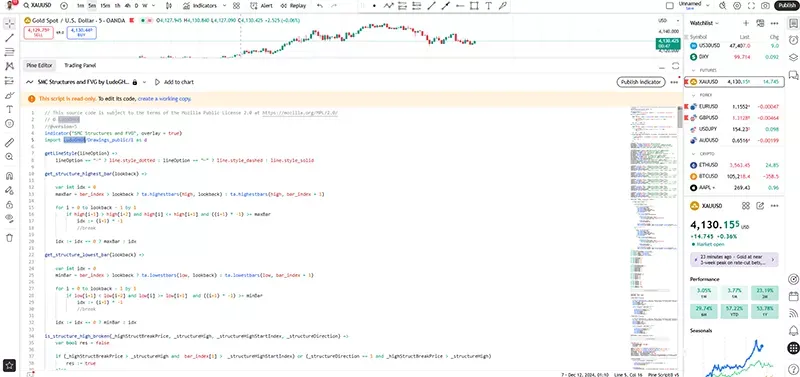Open the quick search icon in the top bar
The height and width of the screenshot is (377, 800).
tap(722, 6)
